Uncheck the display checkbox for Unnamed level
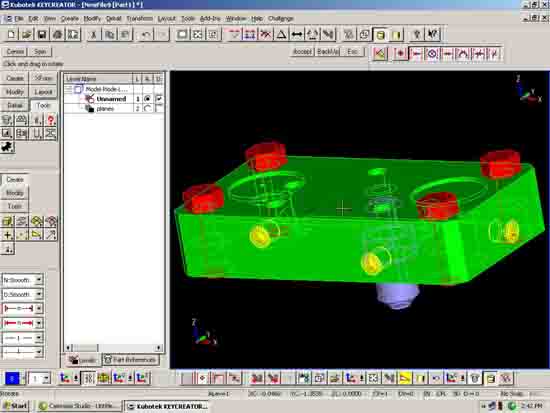Screen dimensions: 550x413 (159, 99)
